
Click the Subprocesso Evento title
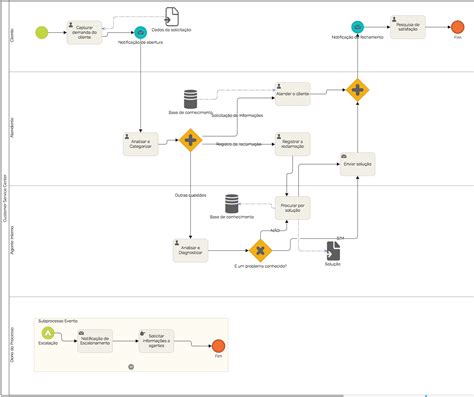coord(58,321)
